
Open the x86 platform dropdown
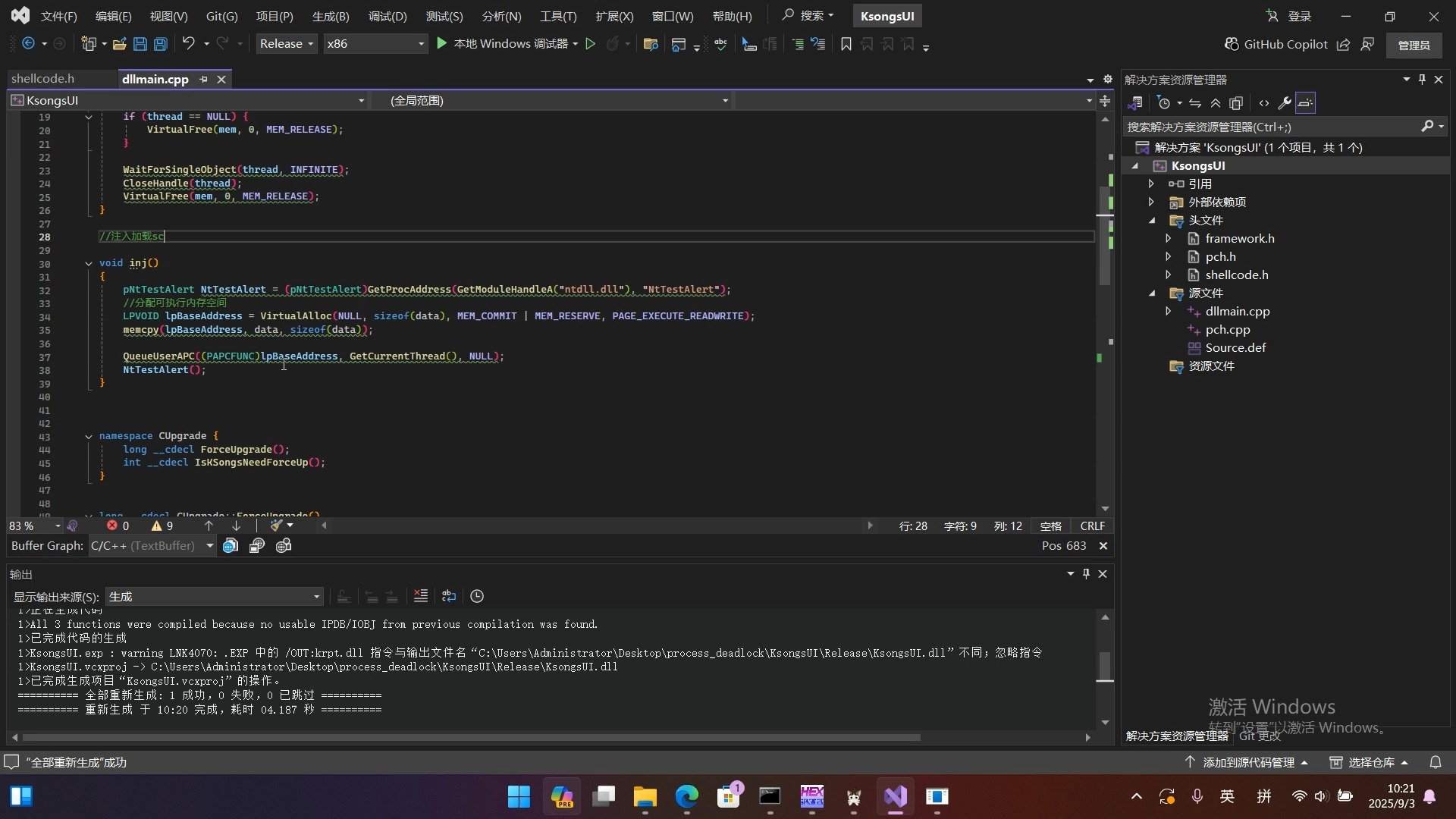click(375, 44)
